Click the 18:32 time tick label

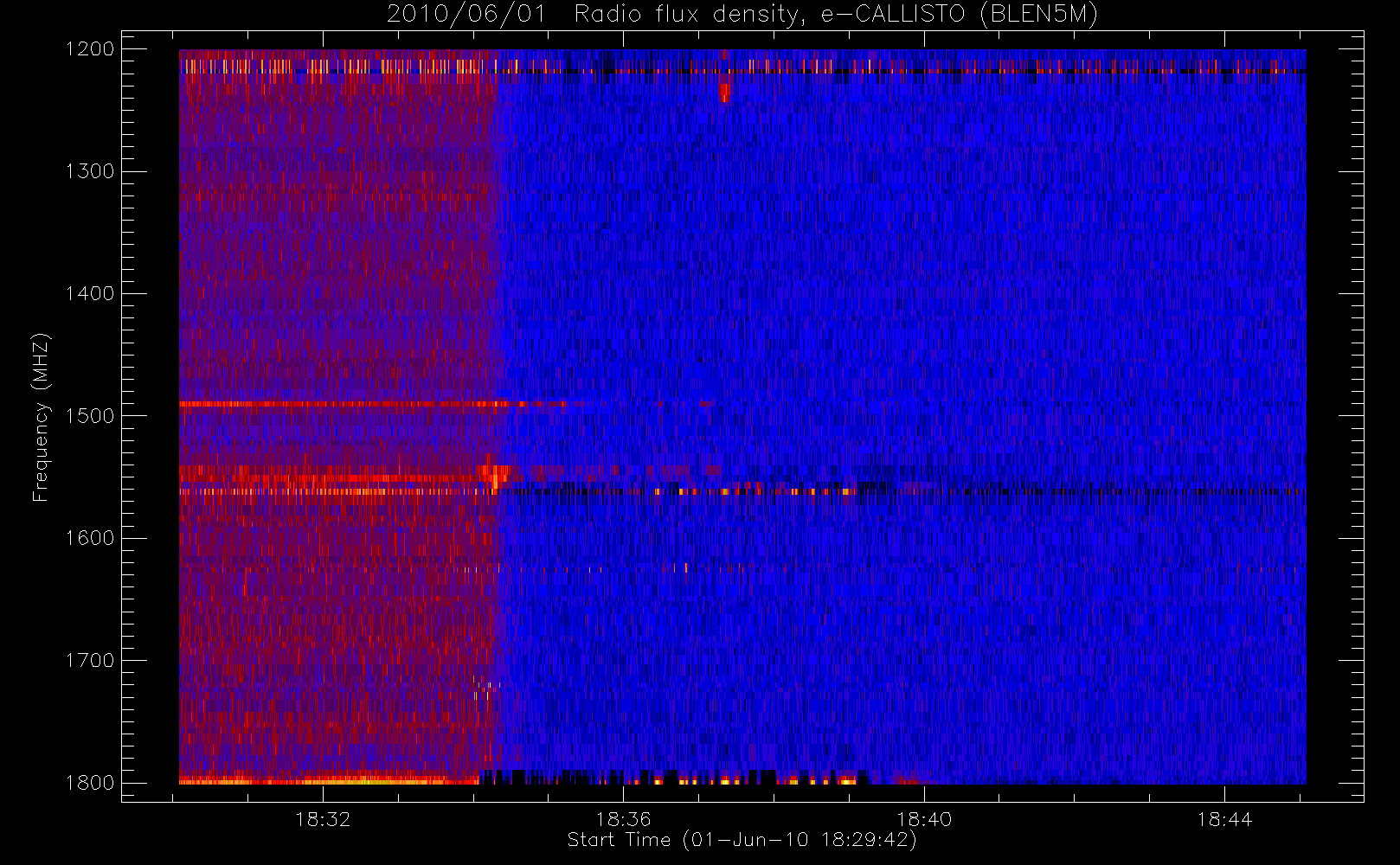pos(323,819)
